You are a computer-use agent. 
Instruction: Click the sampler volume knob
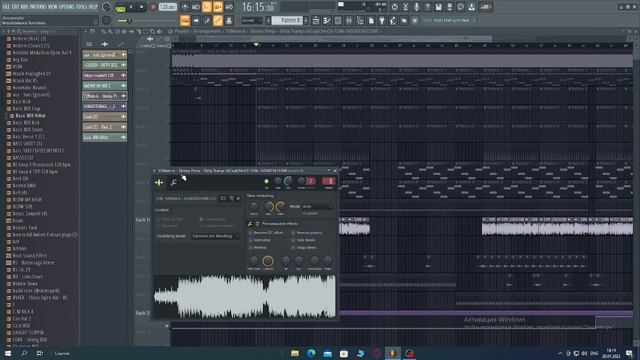click(x=288, y=181)
